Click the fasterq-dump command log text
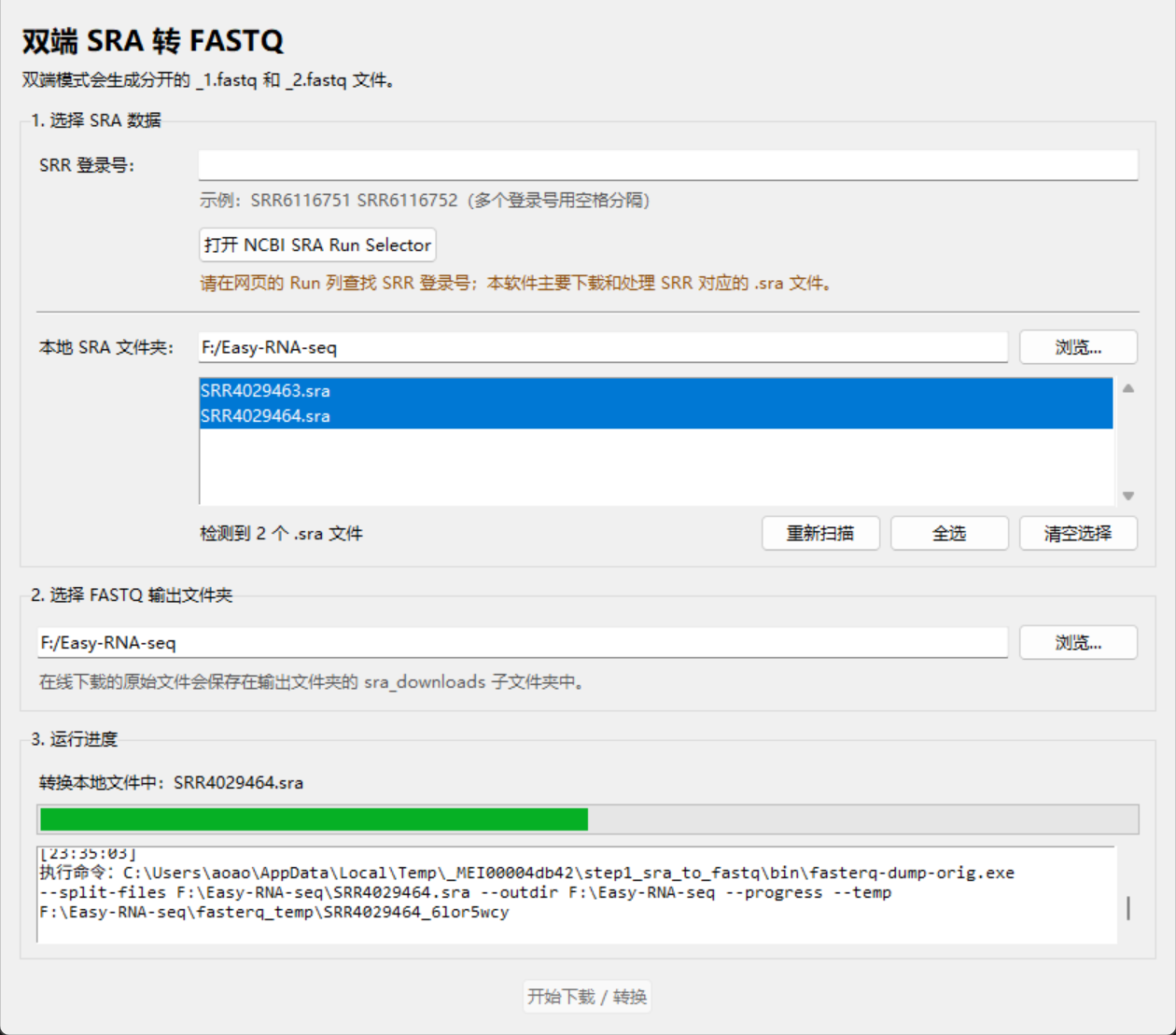The width and height of the screenshot is (1176, 1035). [526, 892]
